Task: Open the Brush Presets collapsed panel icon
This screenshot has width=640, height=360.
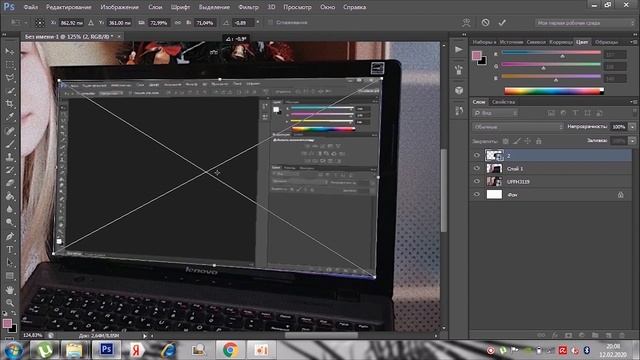Action: (x=459, y=70)
